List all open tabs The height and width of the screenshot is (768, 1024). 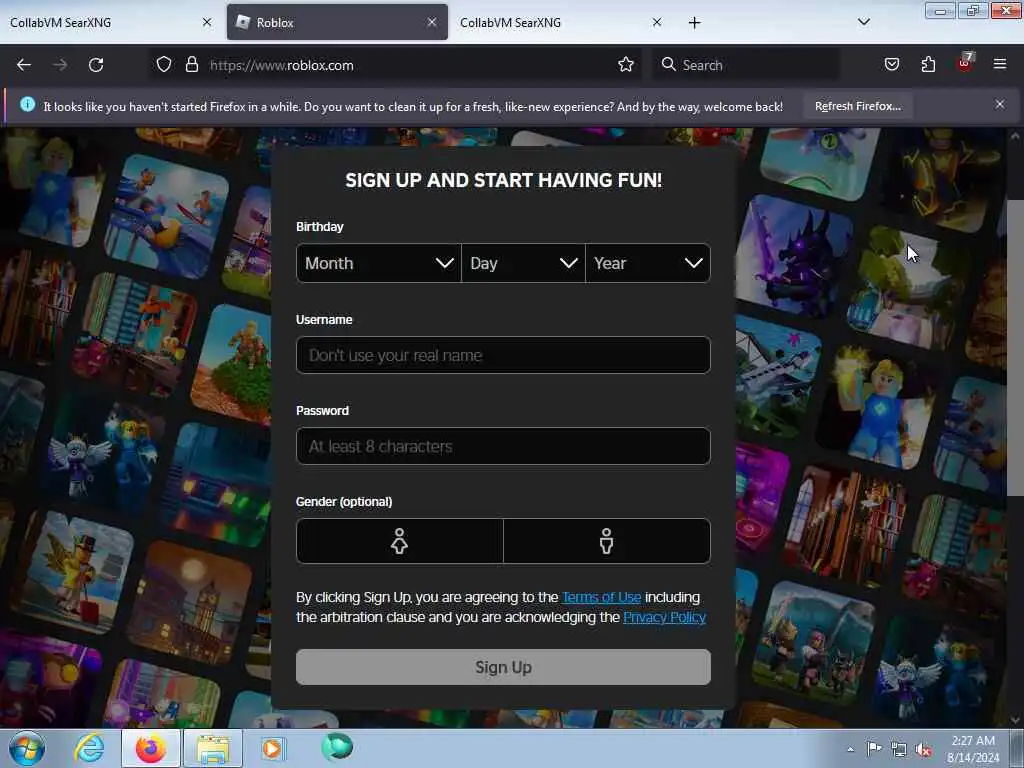pos(863,22)
